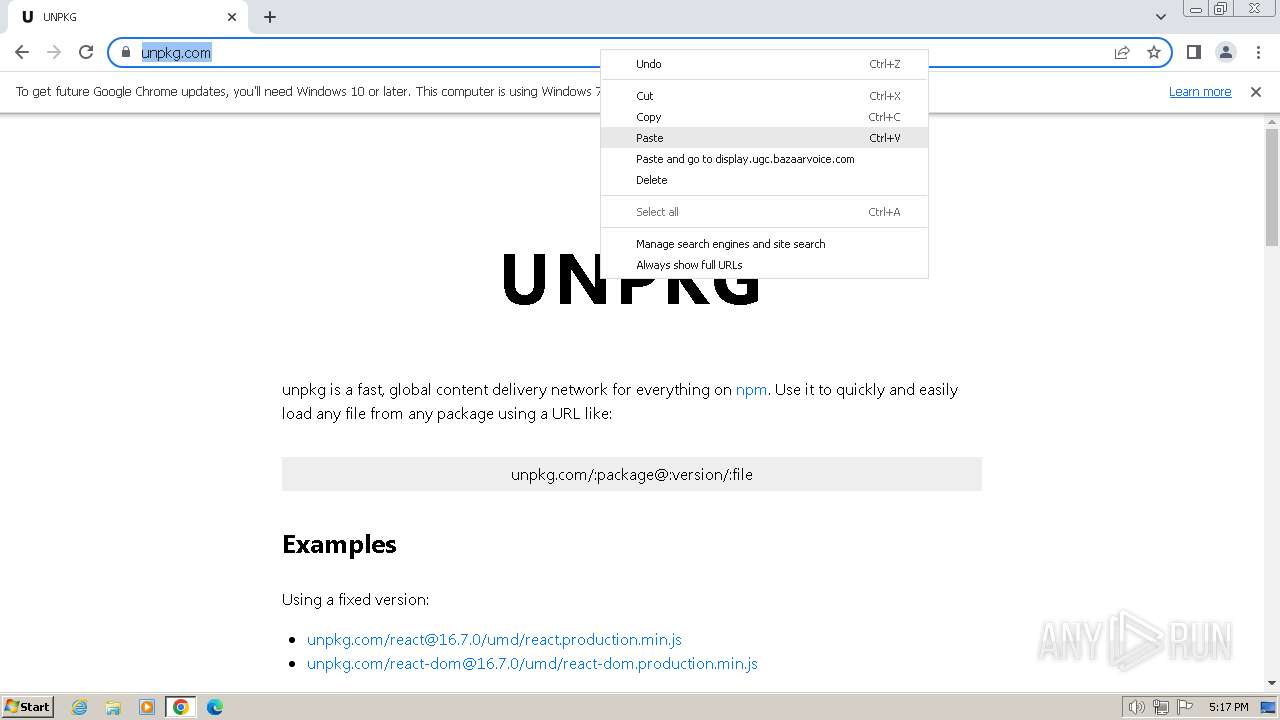Toggle the side panel icon
Screen dimensions: 1280x720
pos(1193,52)
